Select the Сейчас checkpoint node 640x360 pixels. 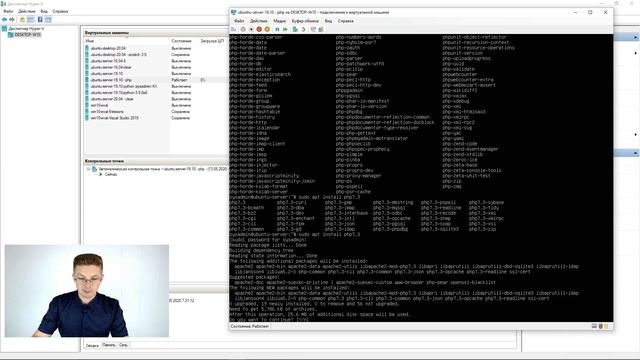pos(111,174)
